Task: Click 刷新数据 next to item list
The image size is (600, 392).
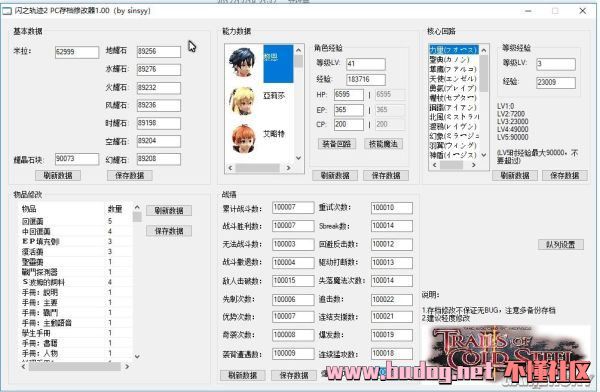Action: pyautogui.click(x=169, y=211)
